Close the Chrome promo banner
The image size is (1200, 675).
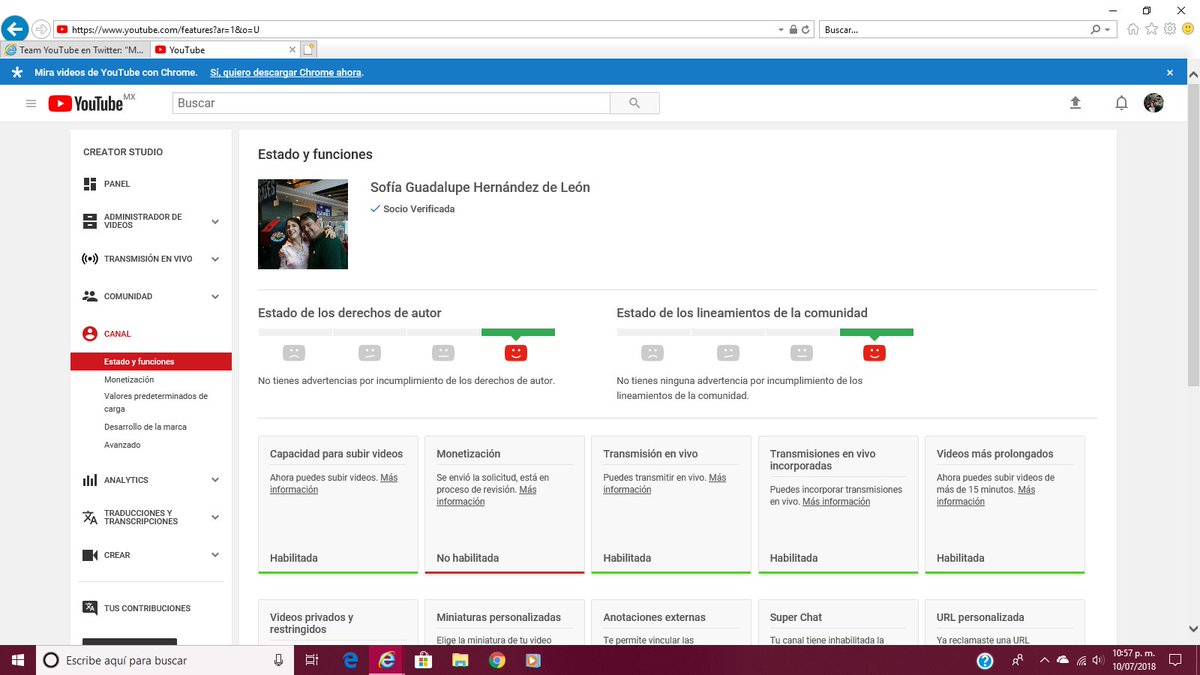tap(1170, 72)
